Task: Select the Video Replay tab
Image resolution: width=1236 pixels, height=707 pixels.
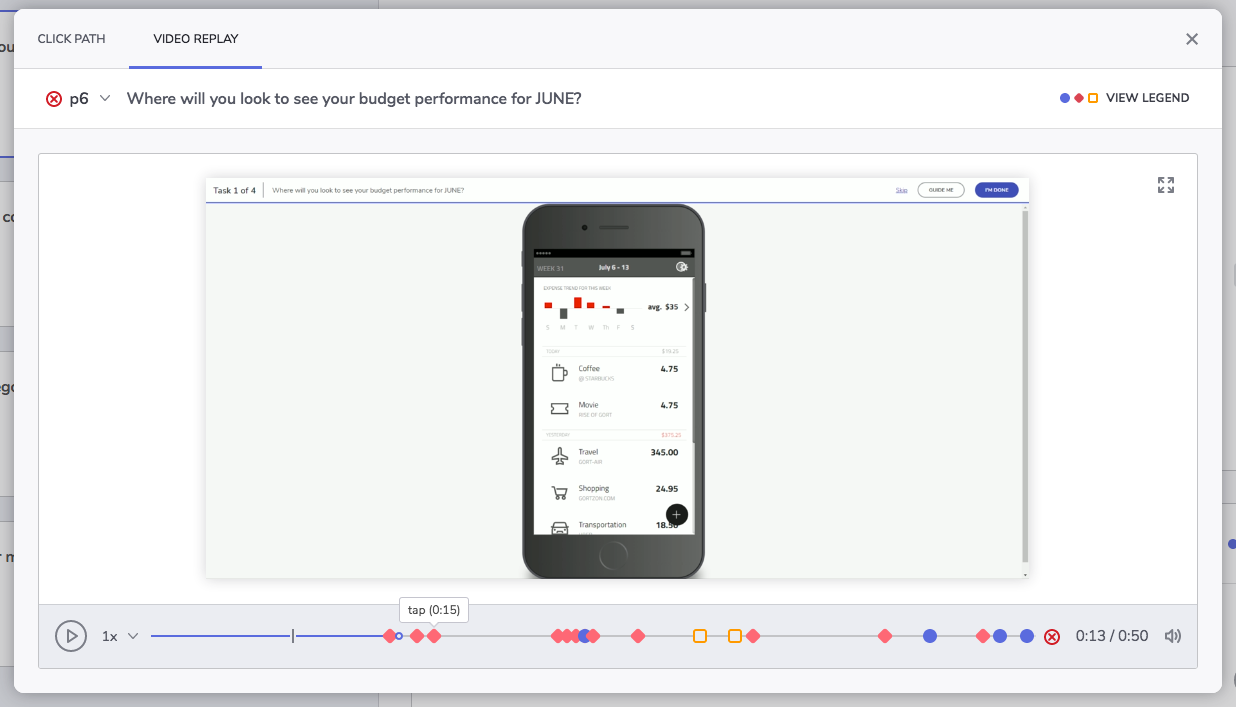Action: point(196,39)
